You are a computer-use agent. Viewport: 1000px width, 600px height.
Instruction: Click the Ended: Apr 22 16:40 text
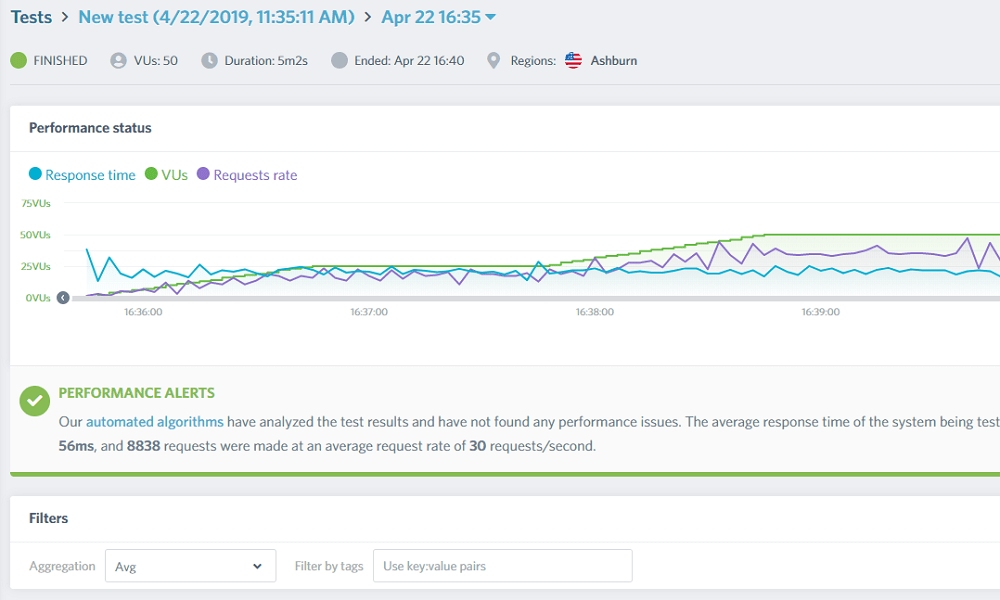click(409, 61)
